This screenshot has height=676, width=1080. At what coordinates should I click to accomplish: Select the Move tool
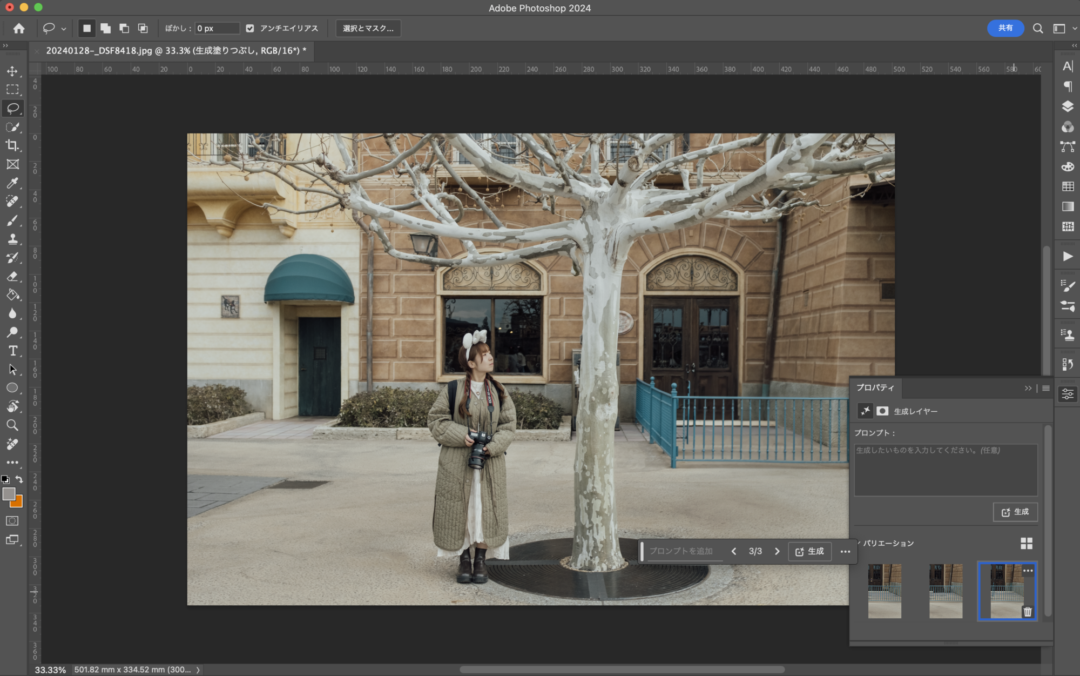[13, 71]
